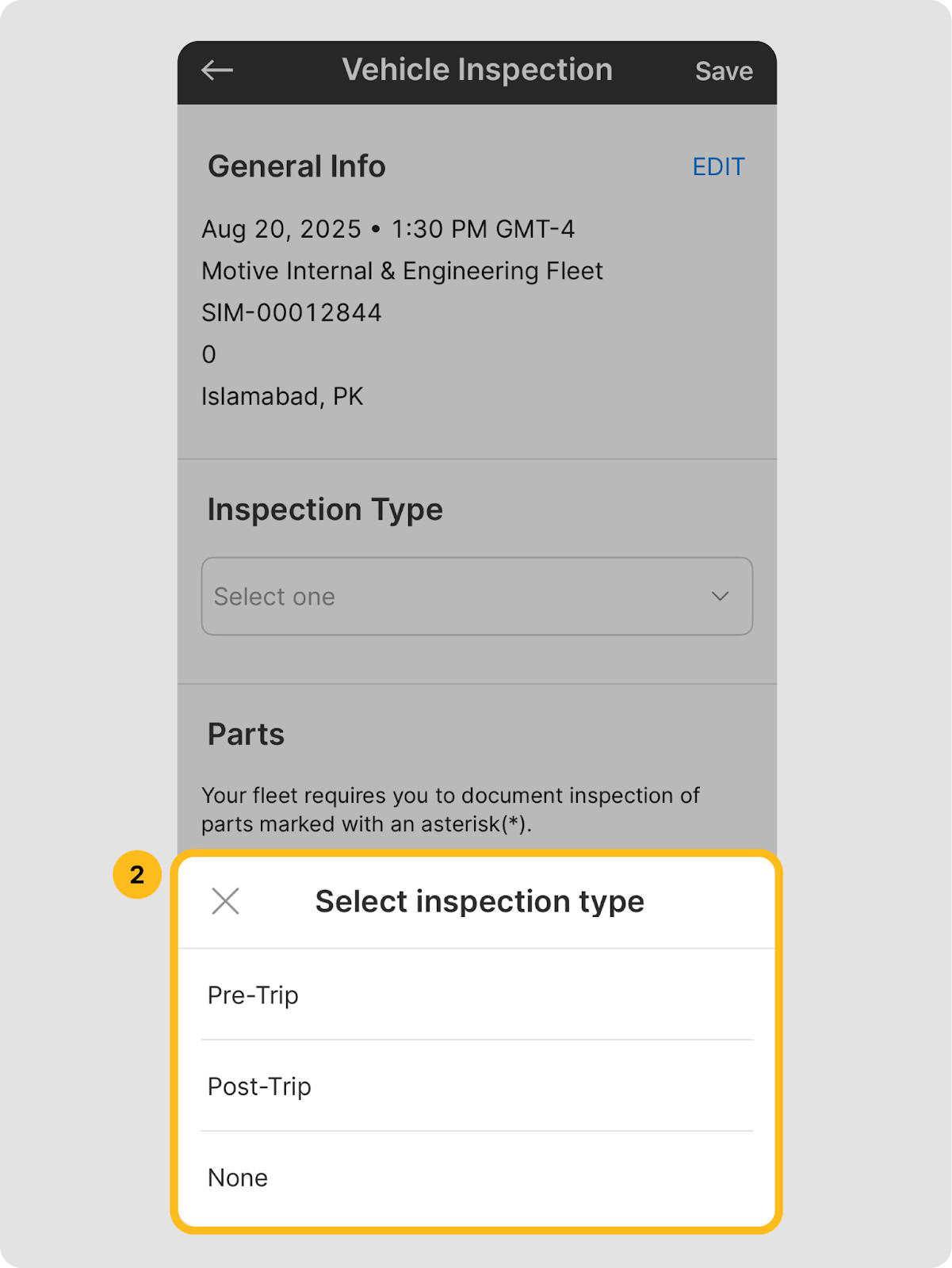Viewport: 952px width, 1268px height.
Task: Tap the SIM-00012844 vehicle ID
Action: click(x=292, y=313)
